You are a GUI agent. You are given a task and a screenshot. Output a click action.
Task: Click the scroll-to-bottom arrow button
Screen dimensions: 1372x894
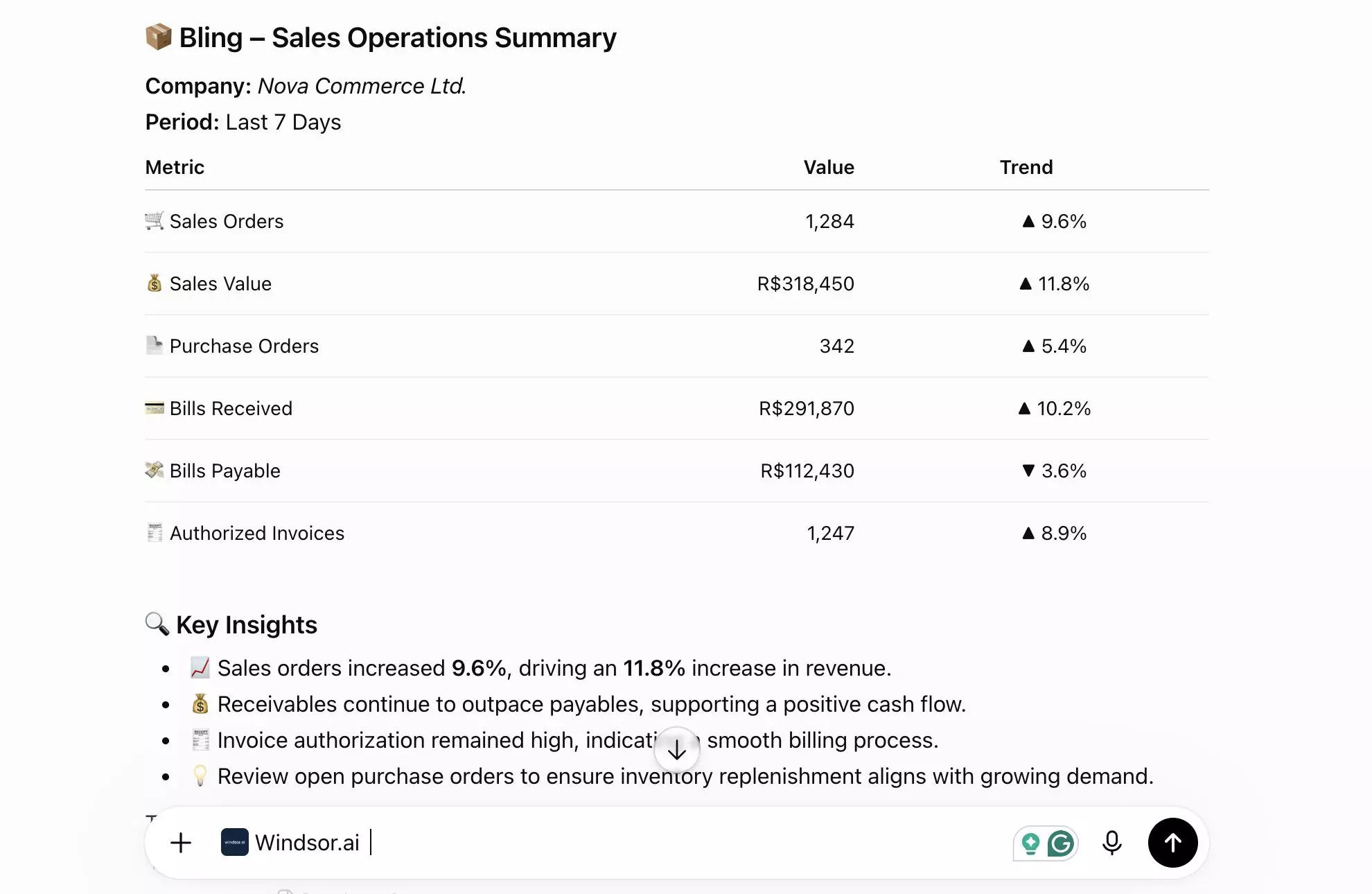(x=677, y=750)
